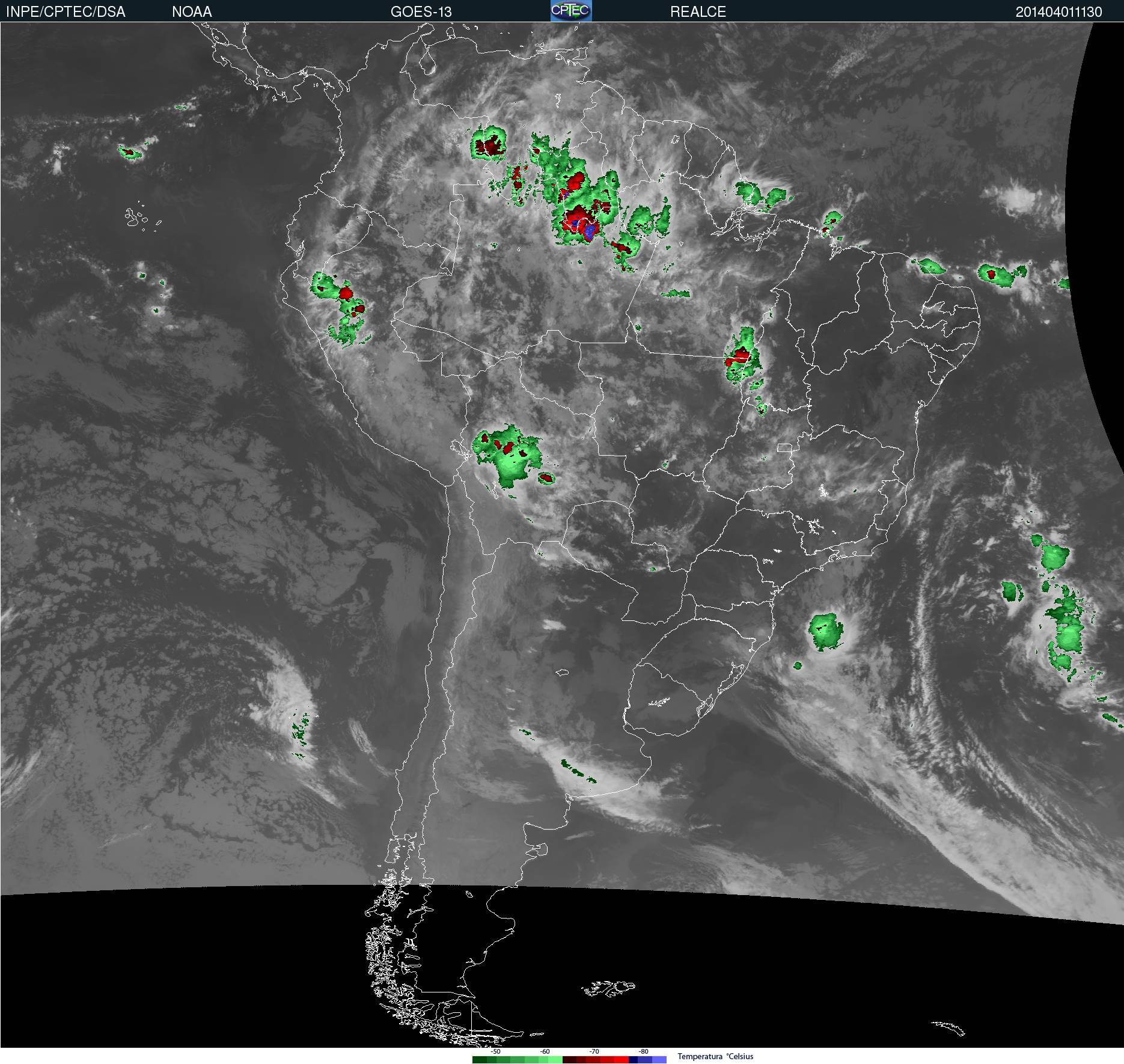1124x1064 pixels.
Task: Click the bright red swatch on the temperature scale
Action: click(622, 1060)
